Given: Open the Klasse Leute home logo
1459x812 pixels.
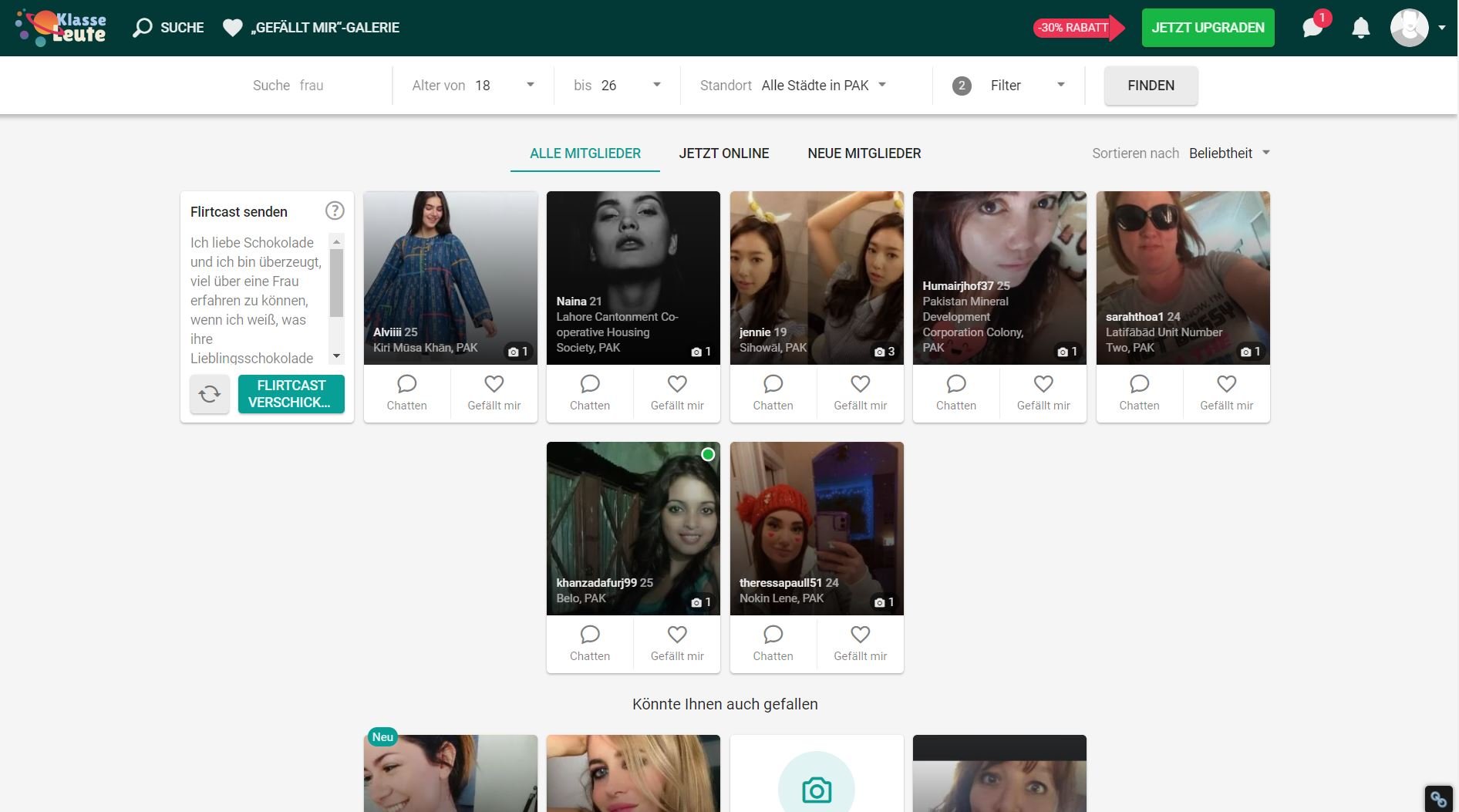Looking at the screenshot, I should pyautogui.click(x=62, y=28).
